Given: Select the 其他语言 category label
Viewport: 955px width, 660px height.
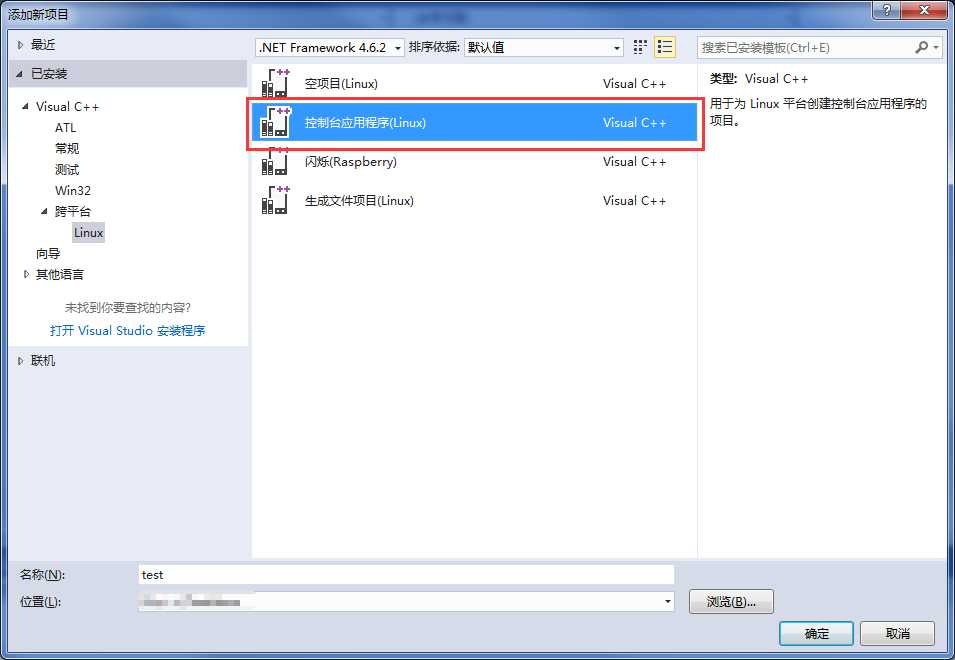Looking at the screenshot, I should (60, 275).
